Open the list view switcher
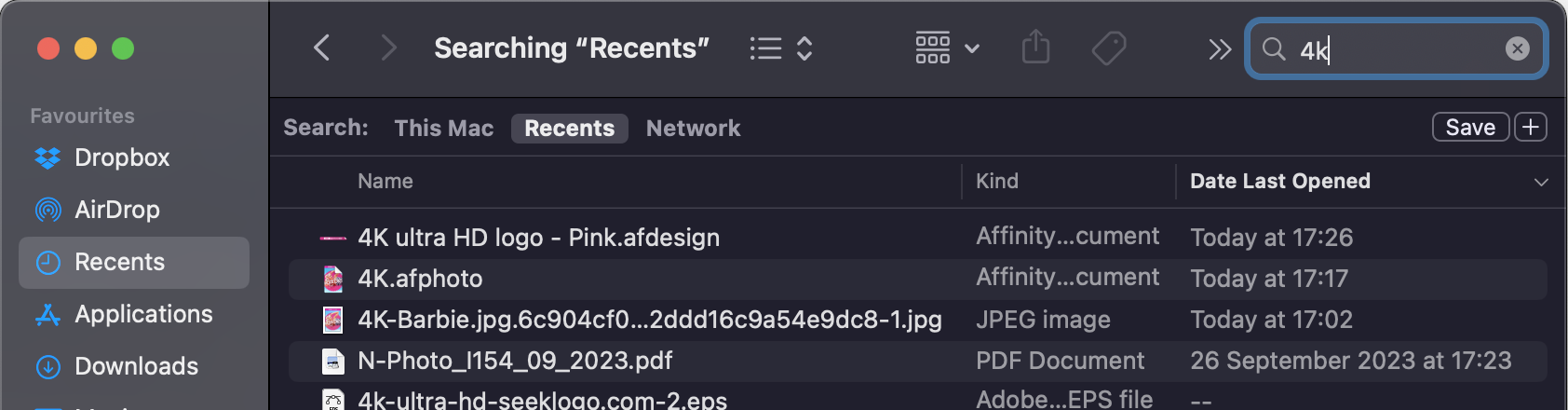Image resolution: width=1568 pixels, height=410 pixels. 782,48
